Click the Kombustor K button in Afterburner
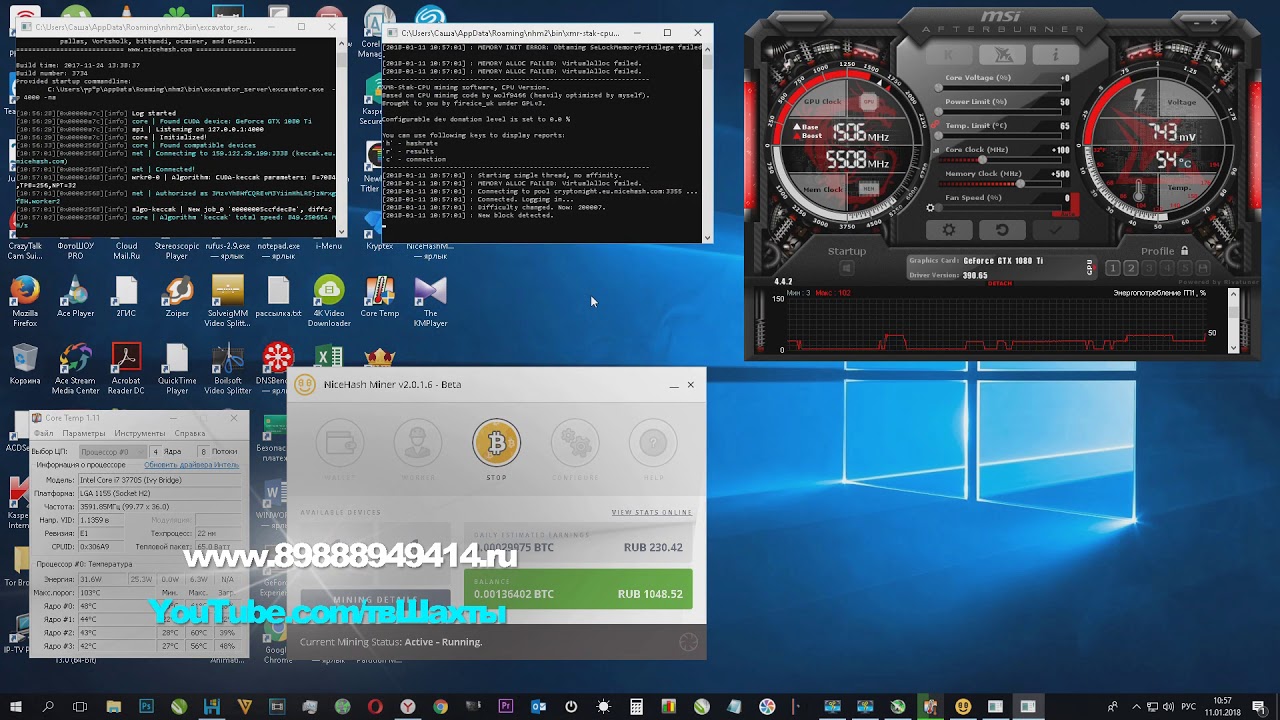The image size is (1280, 720). pos(948,55)
